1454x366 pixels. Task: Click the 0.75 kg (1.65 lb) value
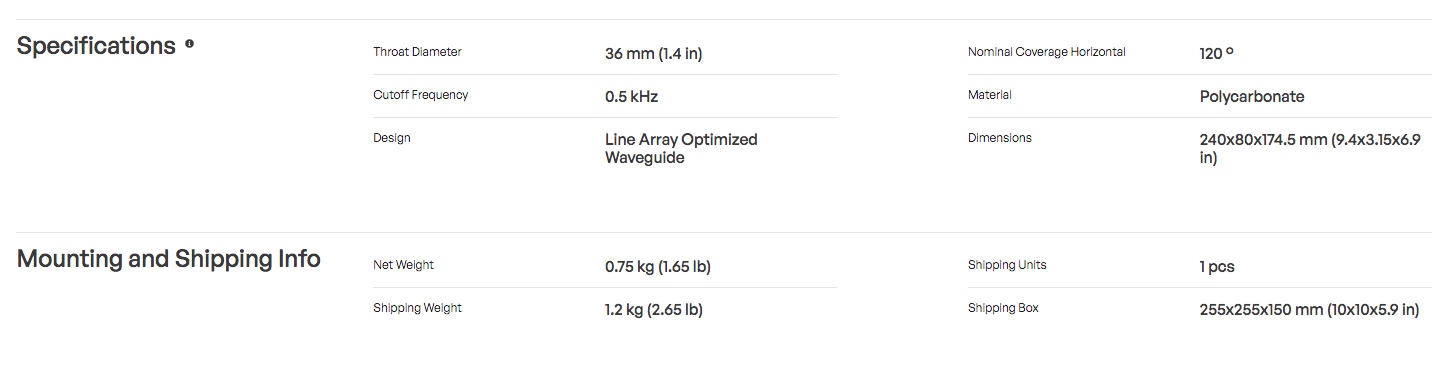point(657,267)
